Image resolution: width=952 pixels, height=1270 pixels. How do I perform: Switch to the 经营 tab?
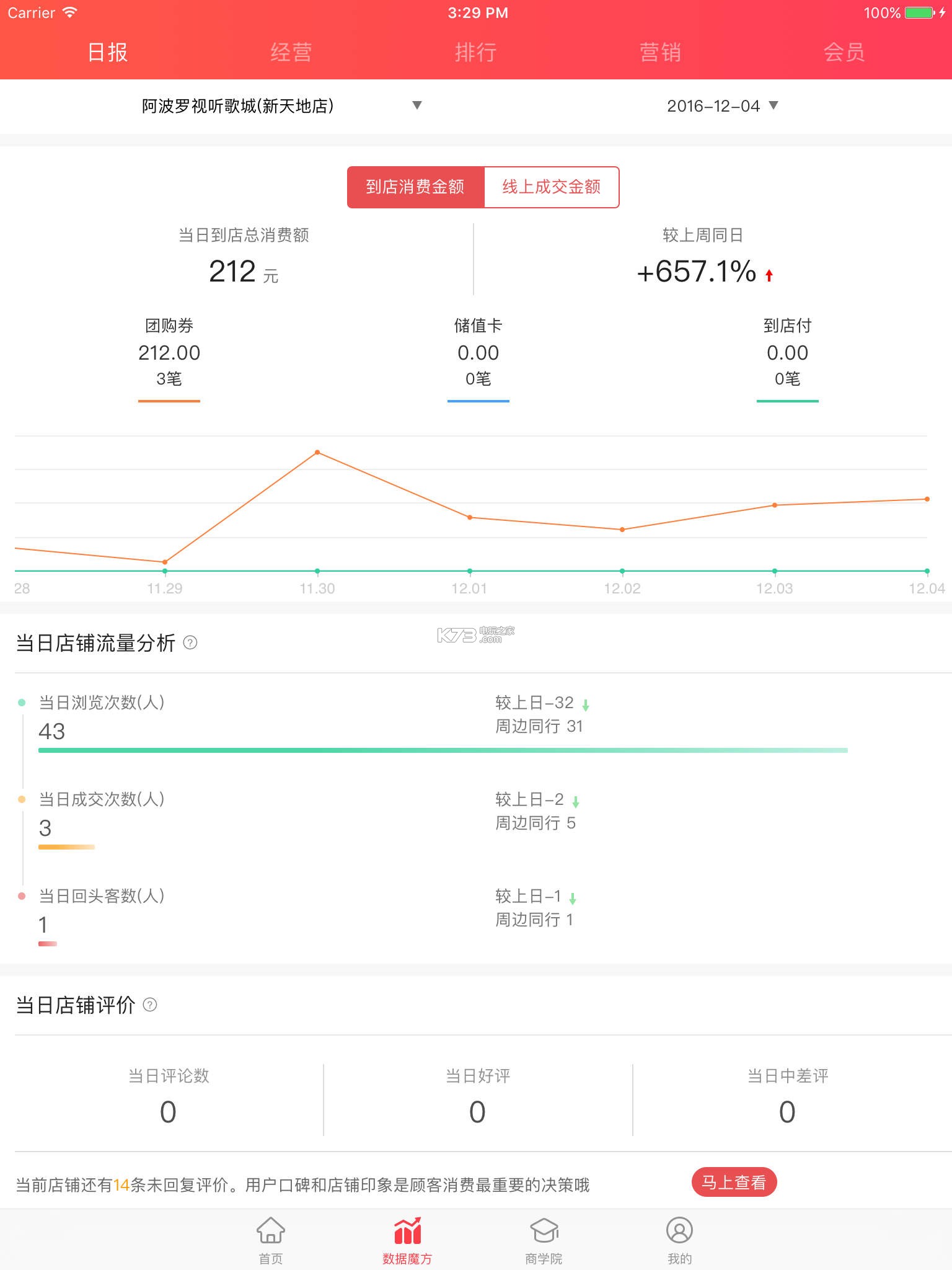click(291, 52)
